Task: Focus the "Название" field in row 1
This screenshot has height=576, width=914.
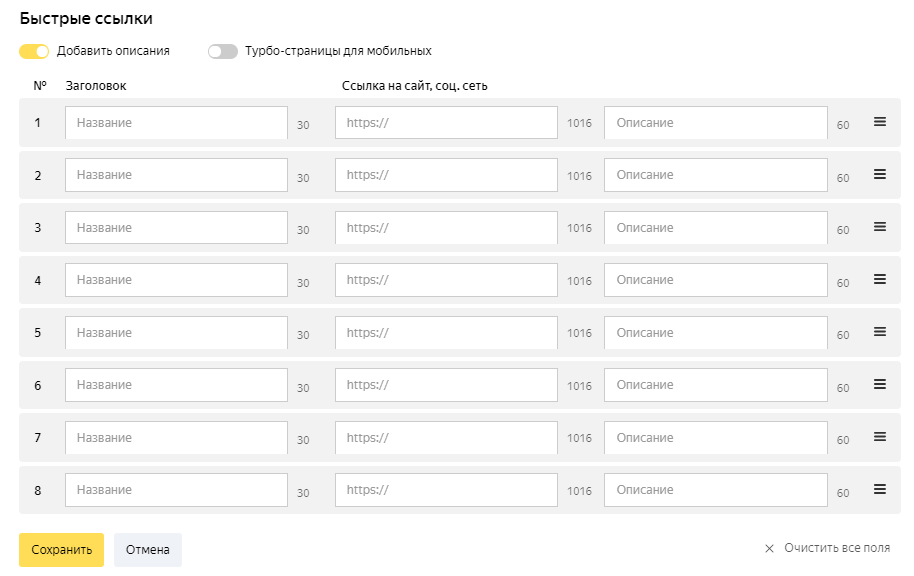Action: (176, 123)
